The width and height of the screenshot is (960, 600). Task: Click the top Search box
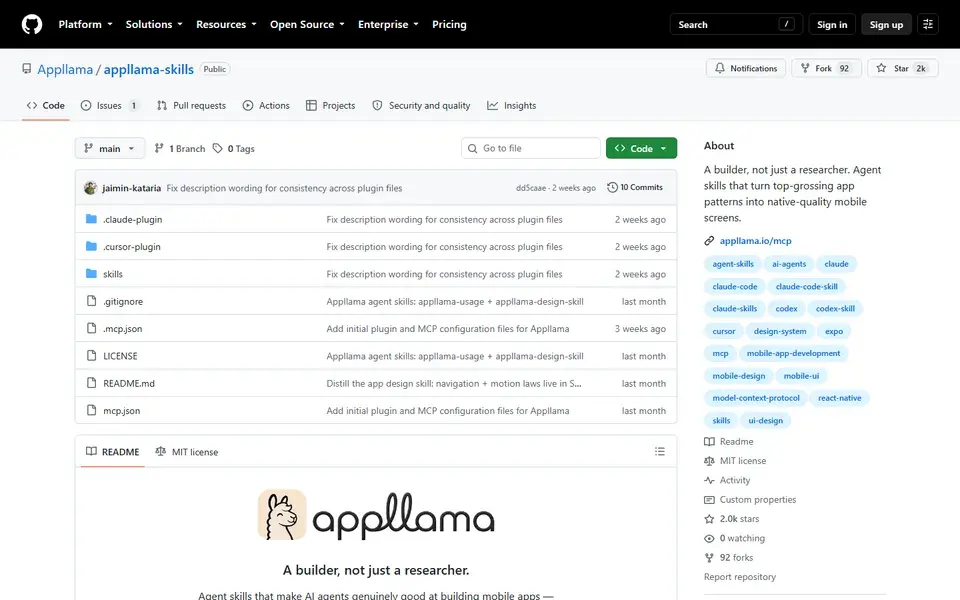[736, 24]
